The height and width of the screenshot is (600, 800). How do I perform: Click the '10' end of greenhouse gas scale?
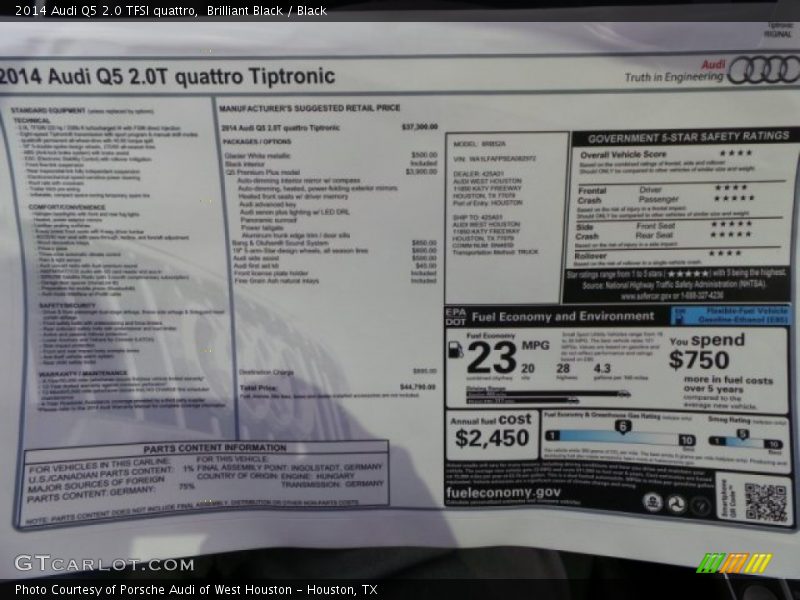[687, 440]
